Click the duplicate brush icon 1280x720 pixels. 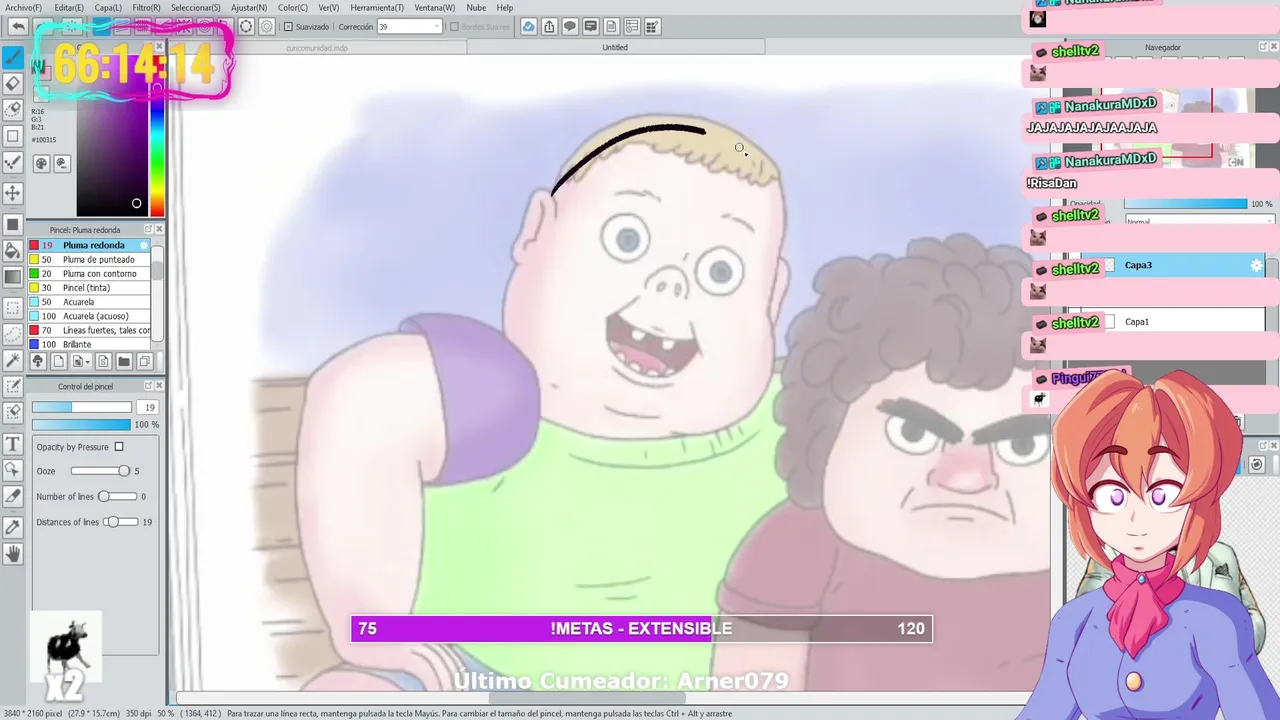[x=144, y=361]
